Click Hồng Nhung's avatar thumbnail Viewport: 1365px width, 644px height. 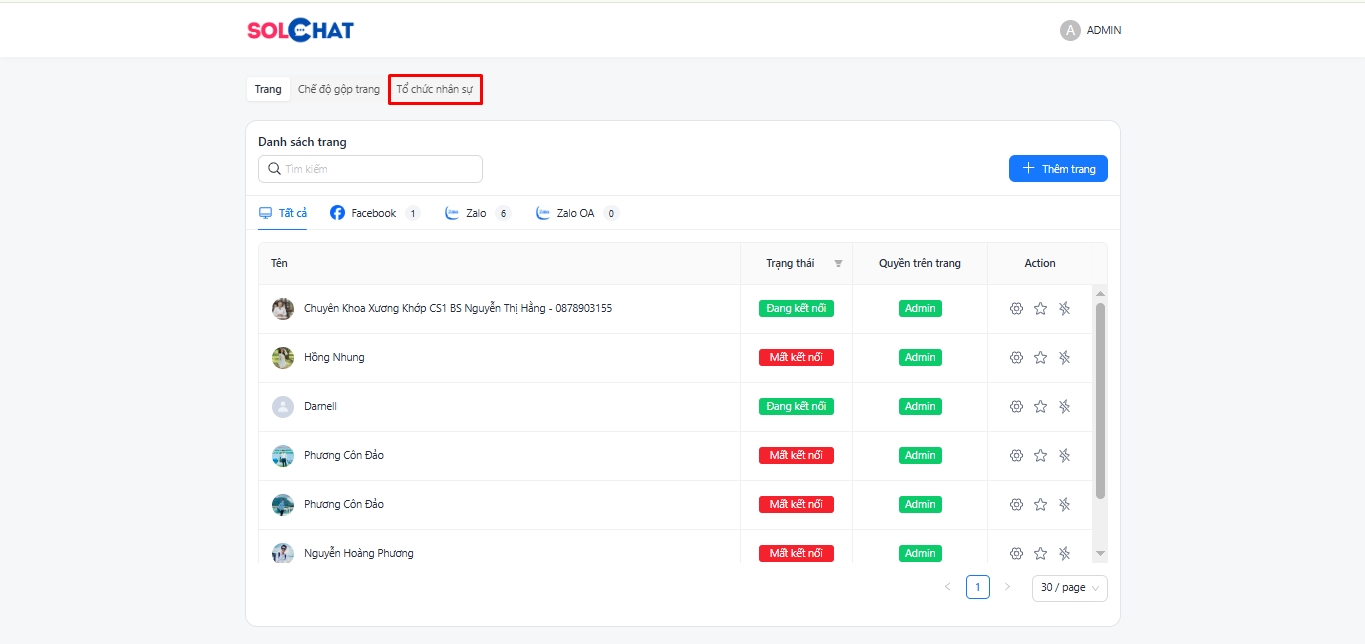(x=283, y=357)
